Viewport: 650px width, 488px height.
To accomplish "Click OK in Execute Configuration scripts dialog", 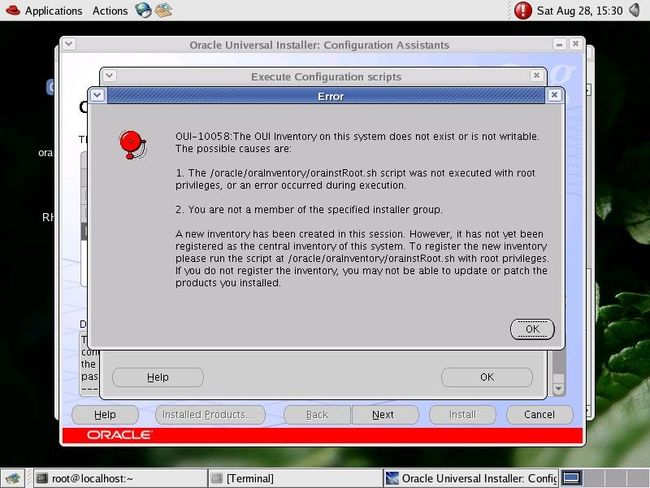I will 487,377.
